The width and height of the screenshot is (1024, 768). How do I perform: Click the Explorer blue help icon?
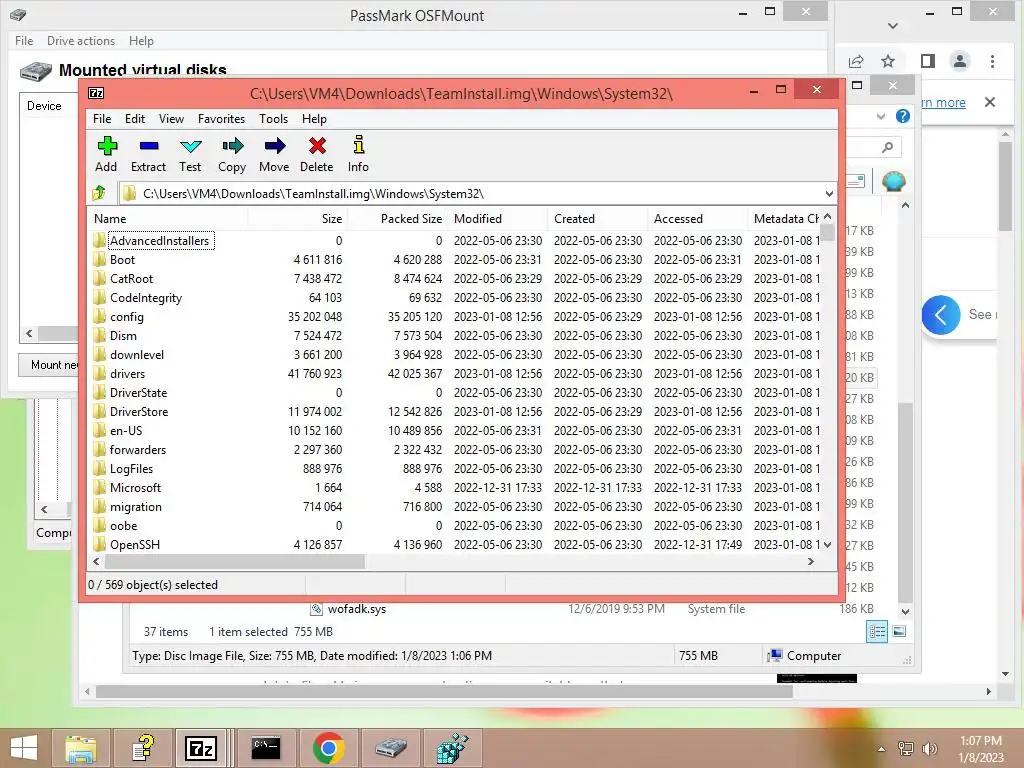coord(903,116)
